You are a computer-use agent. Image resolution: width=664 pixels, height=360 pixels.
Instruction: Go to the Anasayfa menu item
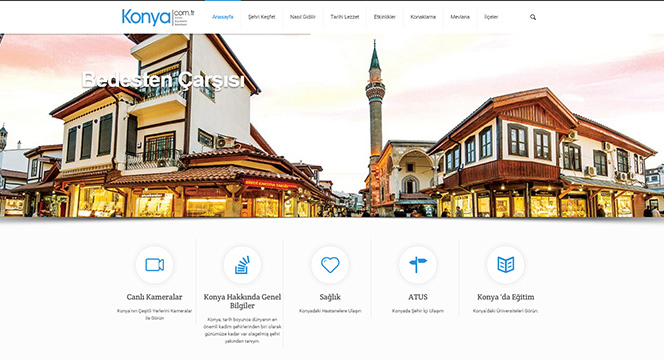[223, 17]
